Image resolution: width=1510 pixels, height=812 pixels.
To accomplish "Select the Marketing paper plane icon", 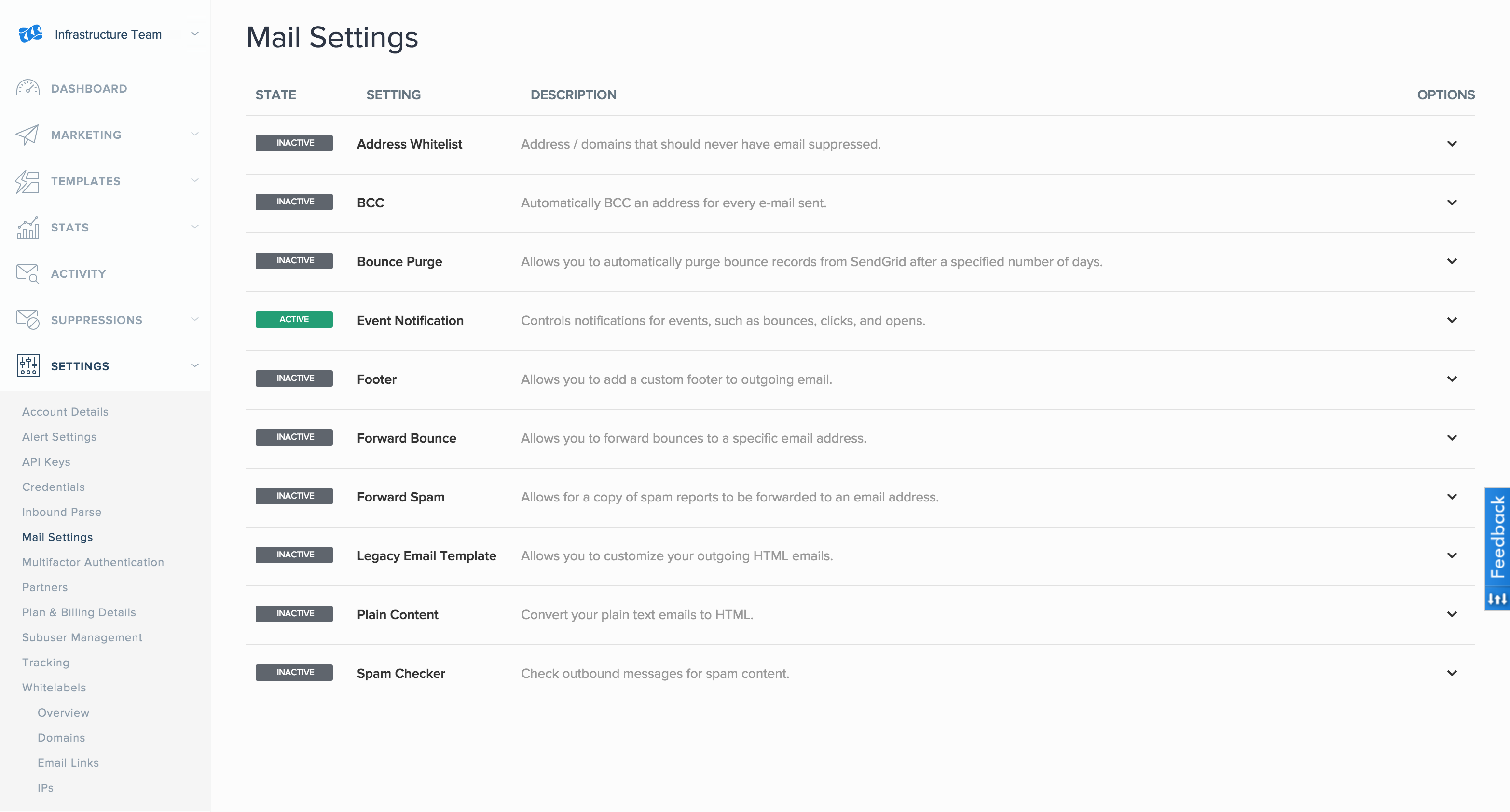I will point(27,134).
